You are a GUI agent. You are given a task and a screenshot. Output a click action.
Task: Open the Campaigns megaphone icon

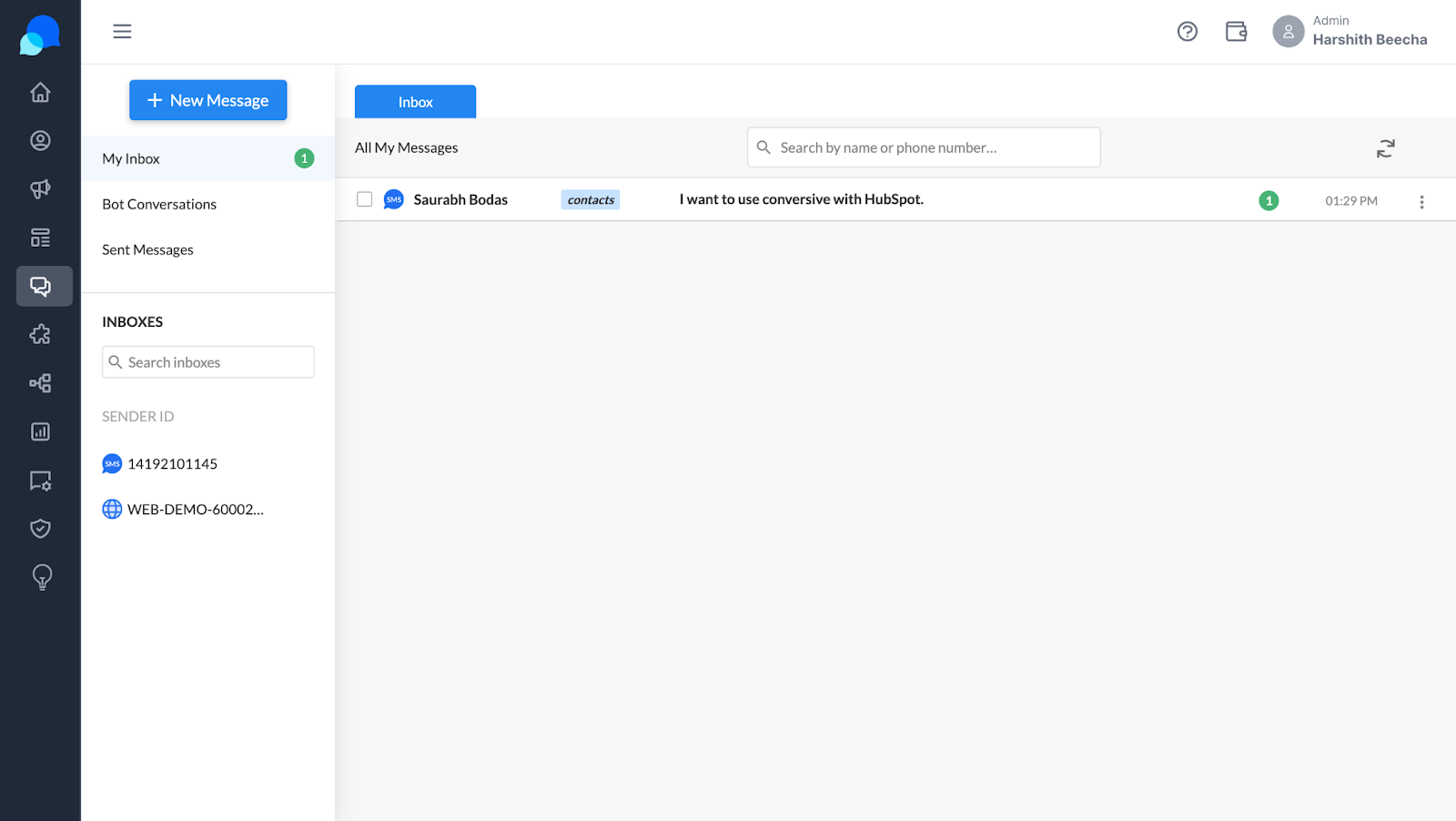click(x=40, y=189)
